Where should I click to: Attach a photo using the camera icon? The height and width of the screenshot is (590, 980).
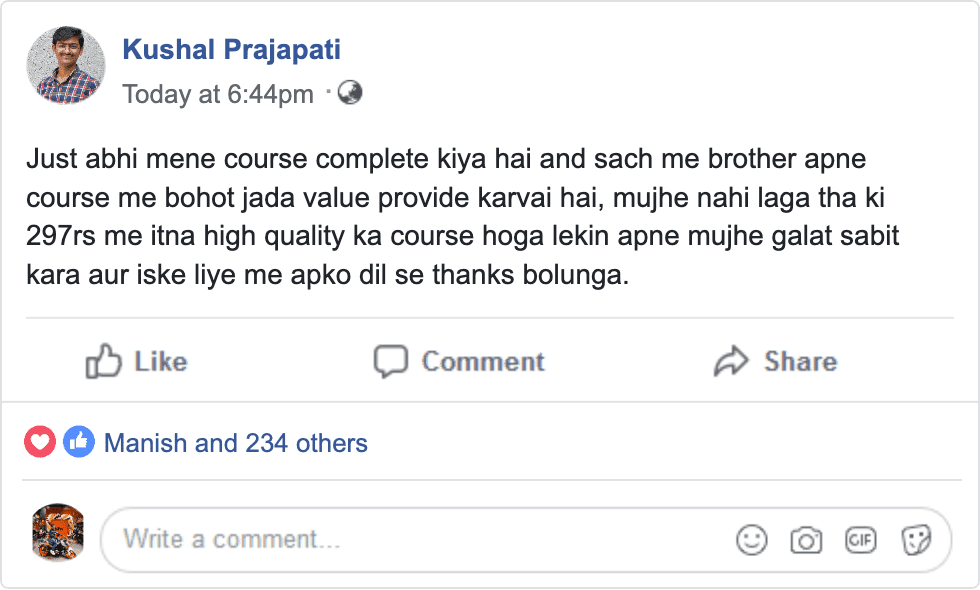click(806, 541)
